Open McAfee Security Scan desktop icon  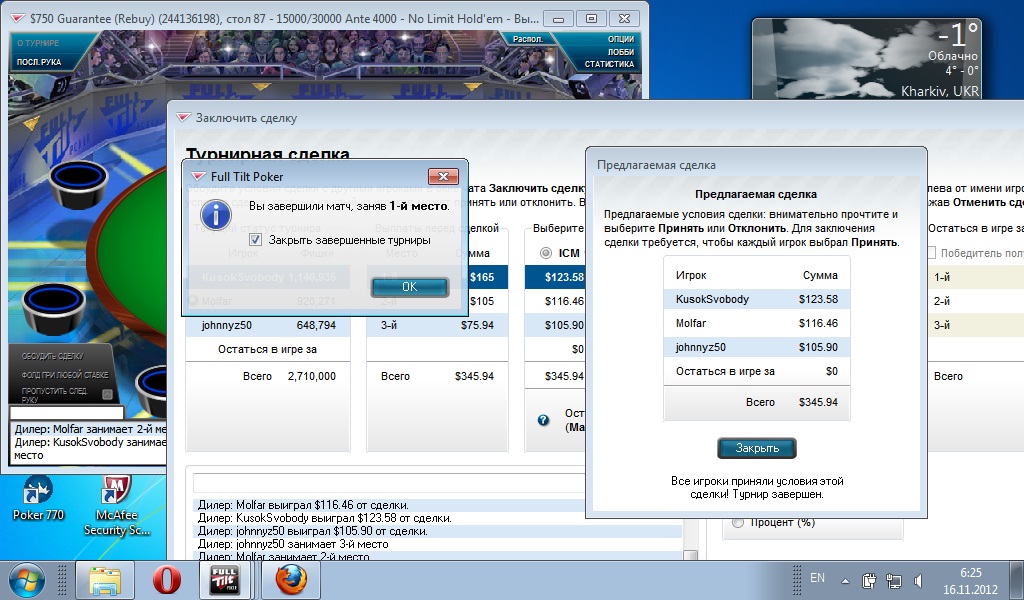pos(117,506)
